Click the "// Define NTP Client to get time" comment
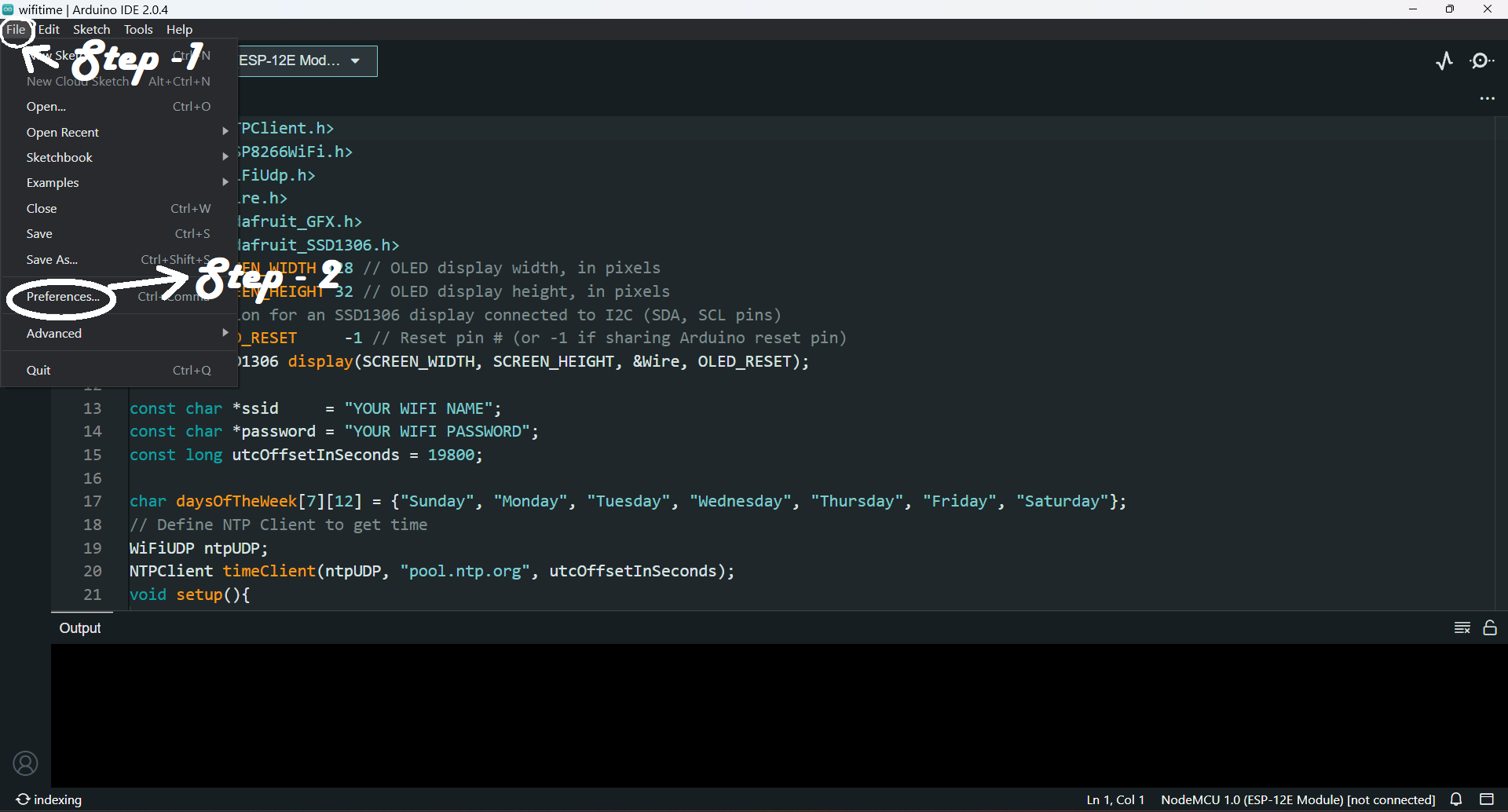The image size is (1508, 812). [x=279, y=525]
